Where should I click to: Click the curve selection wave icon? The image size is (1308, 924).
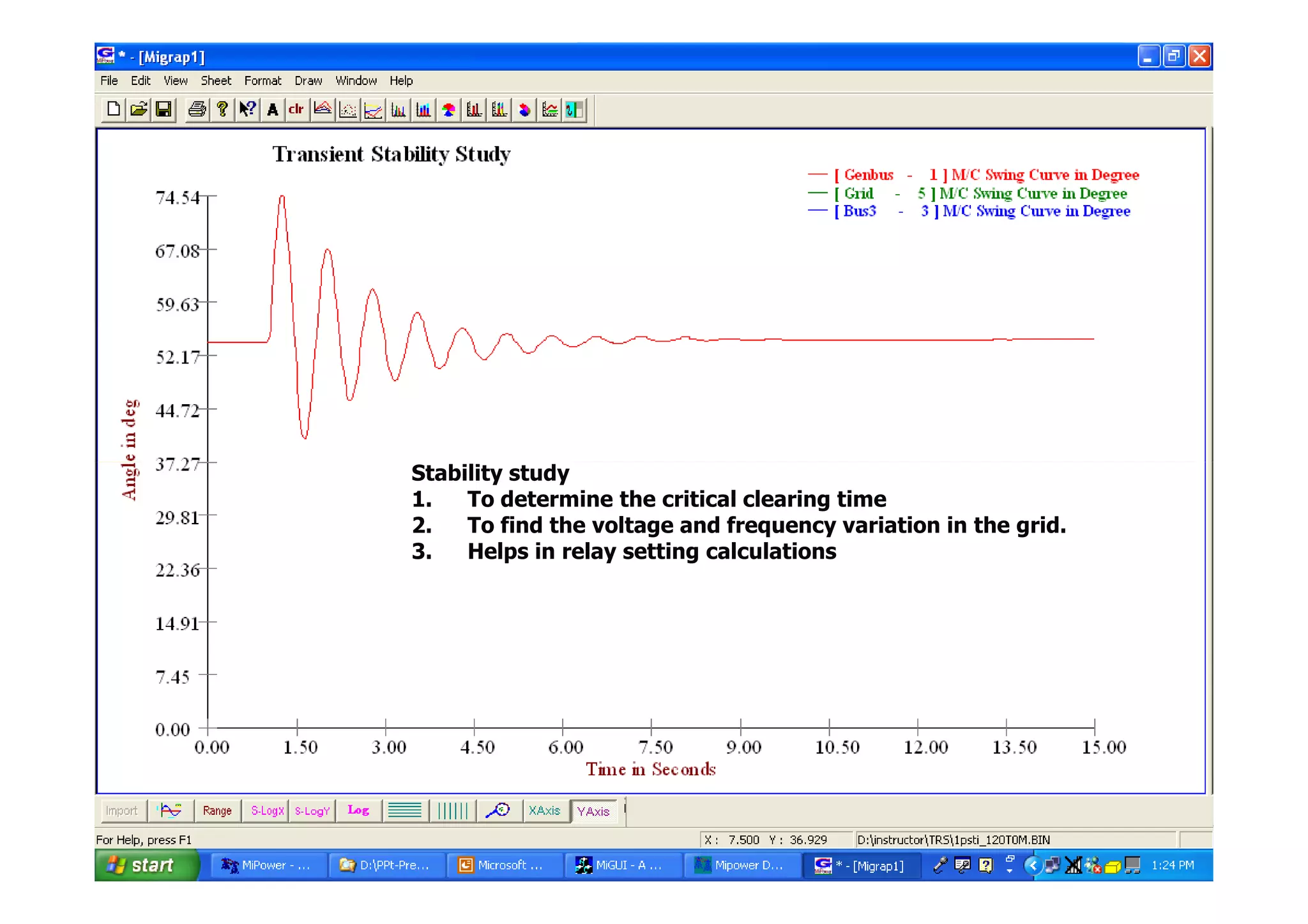[171, 811]
